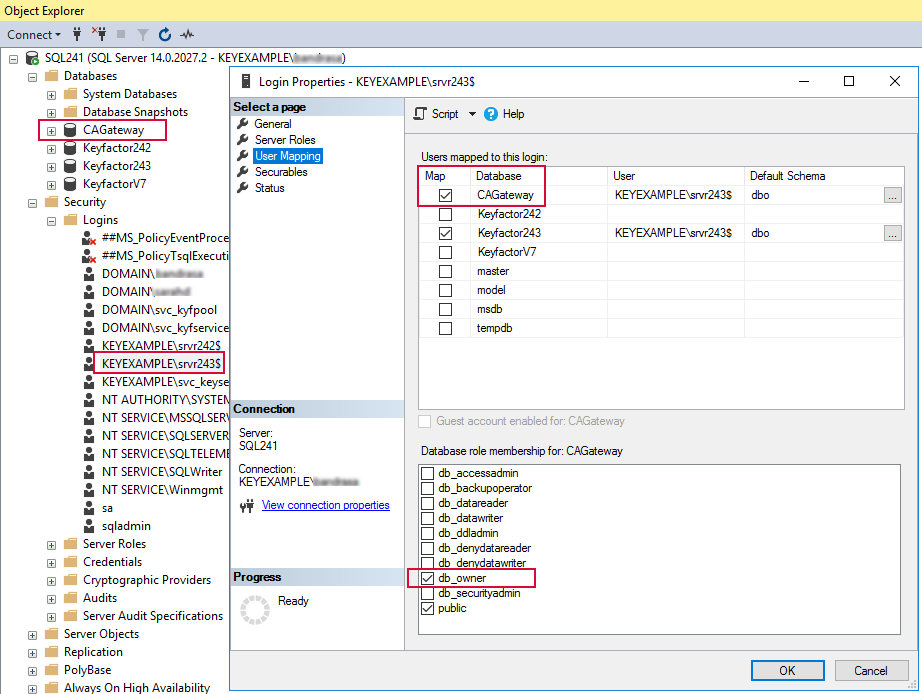This screenshot has width=922, height=694.
Task: Switch to the Securables page
Action: point(281,172)
